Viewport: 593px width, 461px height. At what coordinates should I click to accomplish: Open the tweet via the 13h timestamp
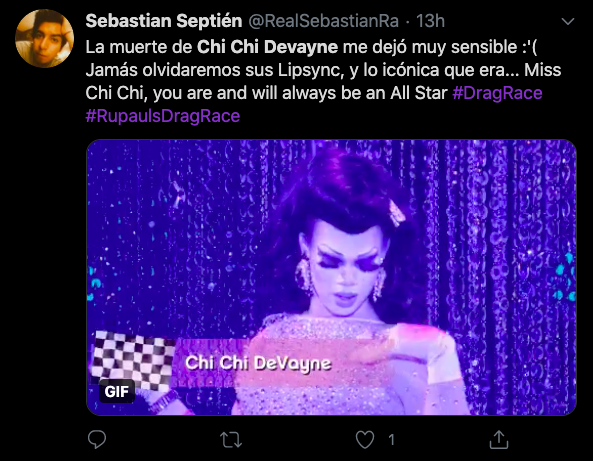tap(430, 21)
